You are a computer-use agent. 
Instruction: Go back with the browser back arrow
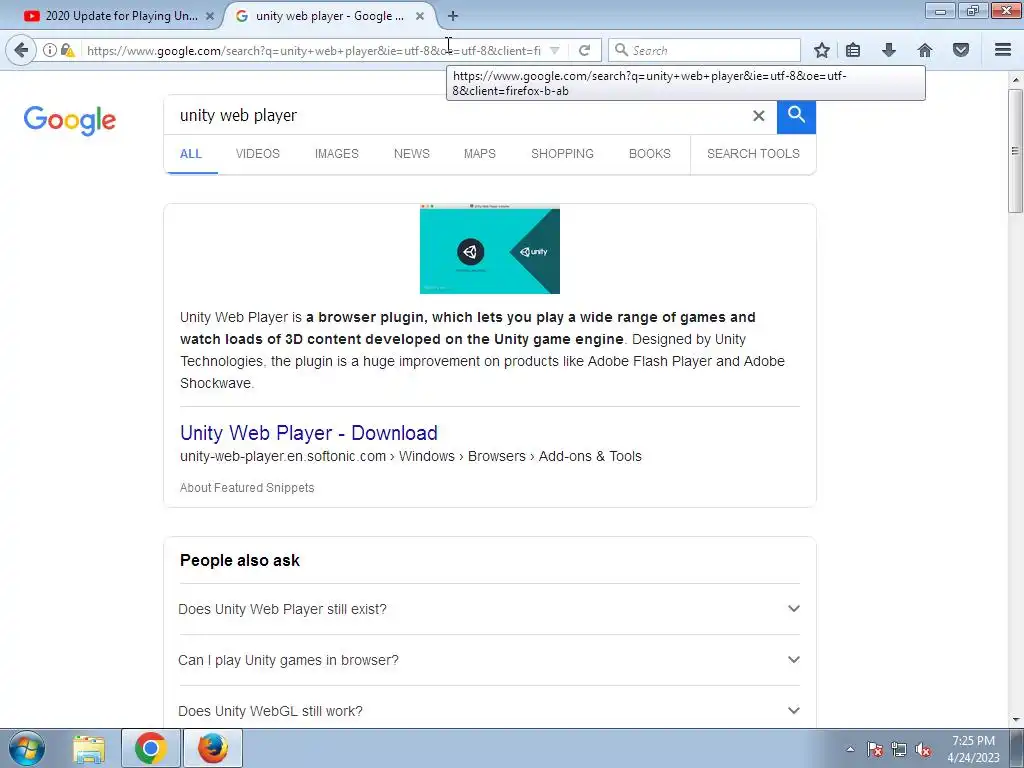coord(21,50)
